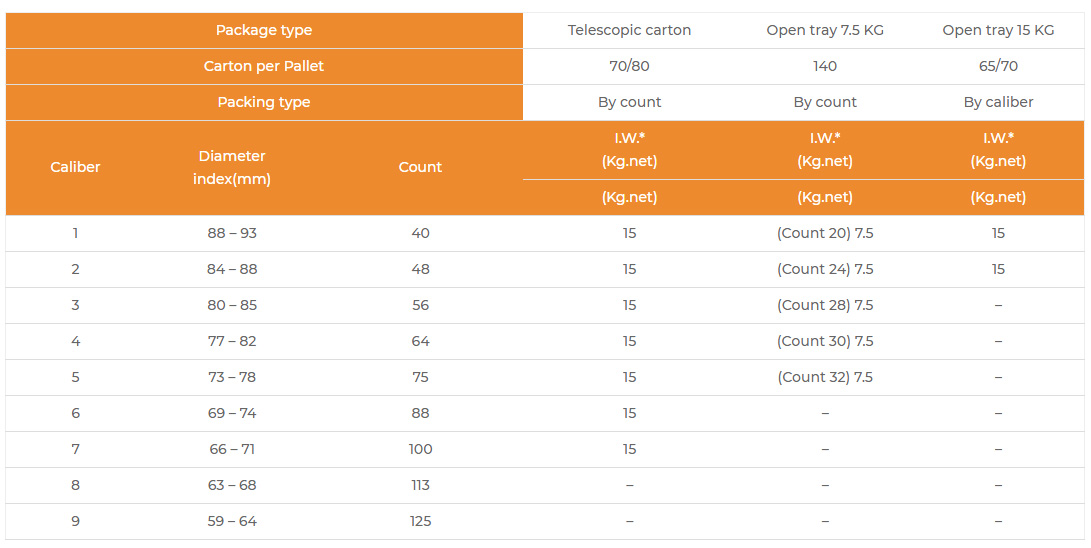Viewport: 1091px width, 548px height.
Task: Click the Open tray 15 KG heading
Action: click(x=998, y=30)
